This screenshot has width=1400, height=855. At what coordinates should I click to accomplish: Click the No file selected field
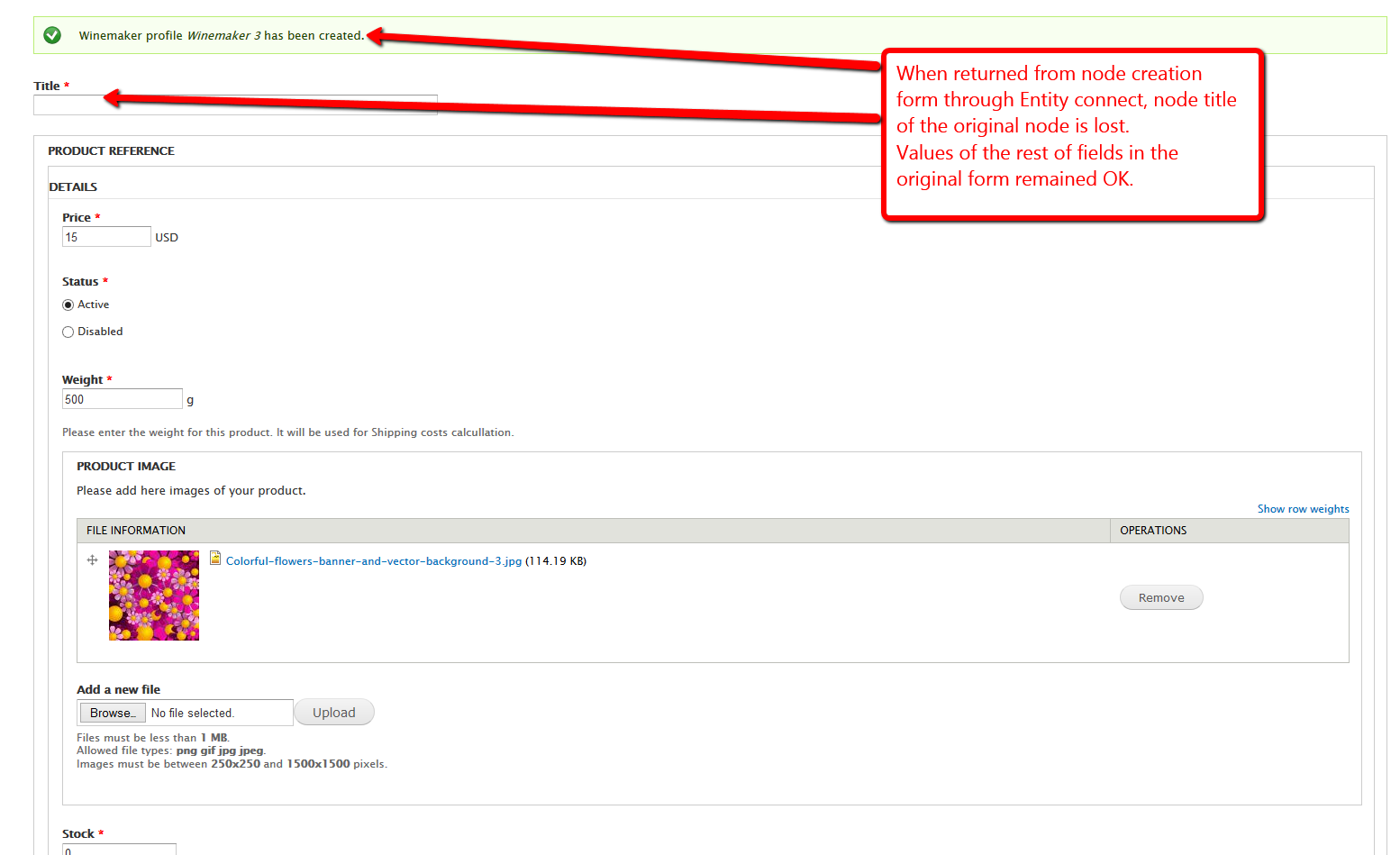click(x=219, y=712)
